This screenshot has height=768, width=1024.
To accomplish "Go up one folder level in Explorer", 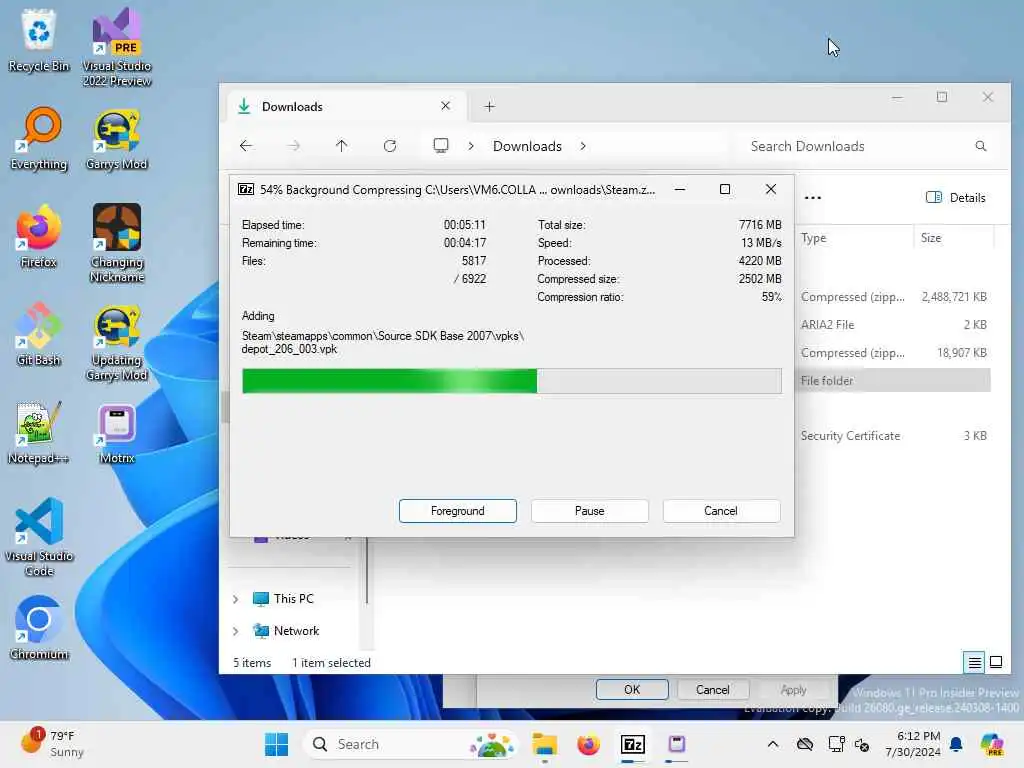I will [x=342, y=146].
